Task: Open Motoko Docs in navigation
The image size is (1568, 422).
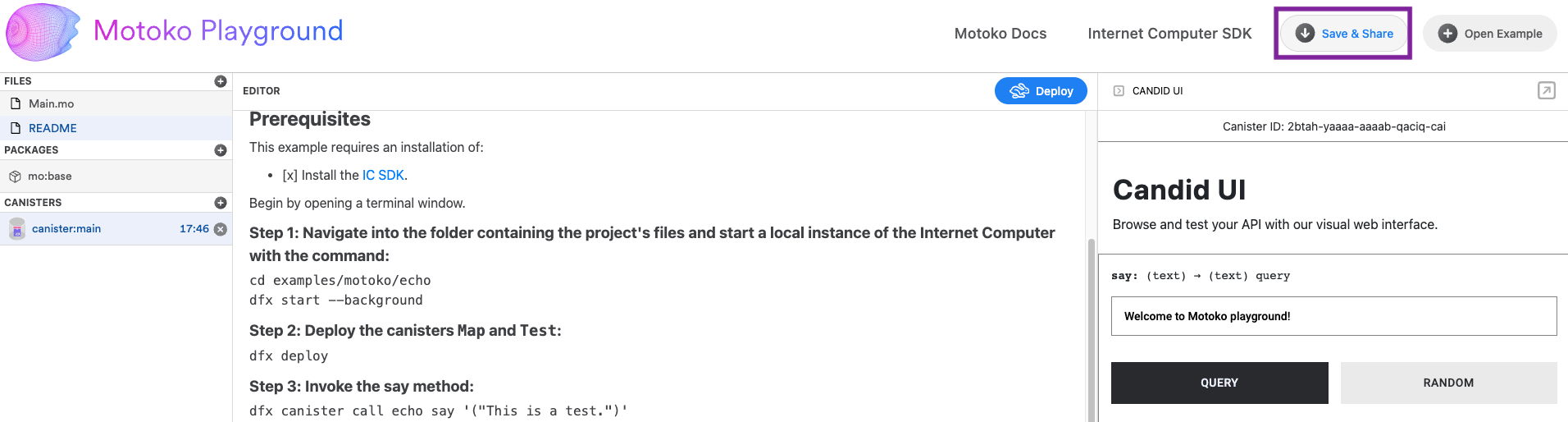Action: pos(1001,34)
